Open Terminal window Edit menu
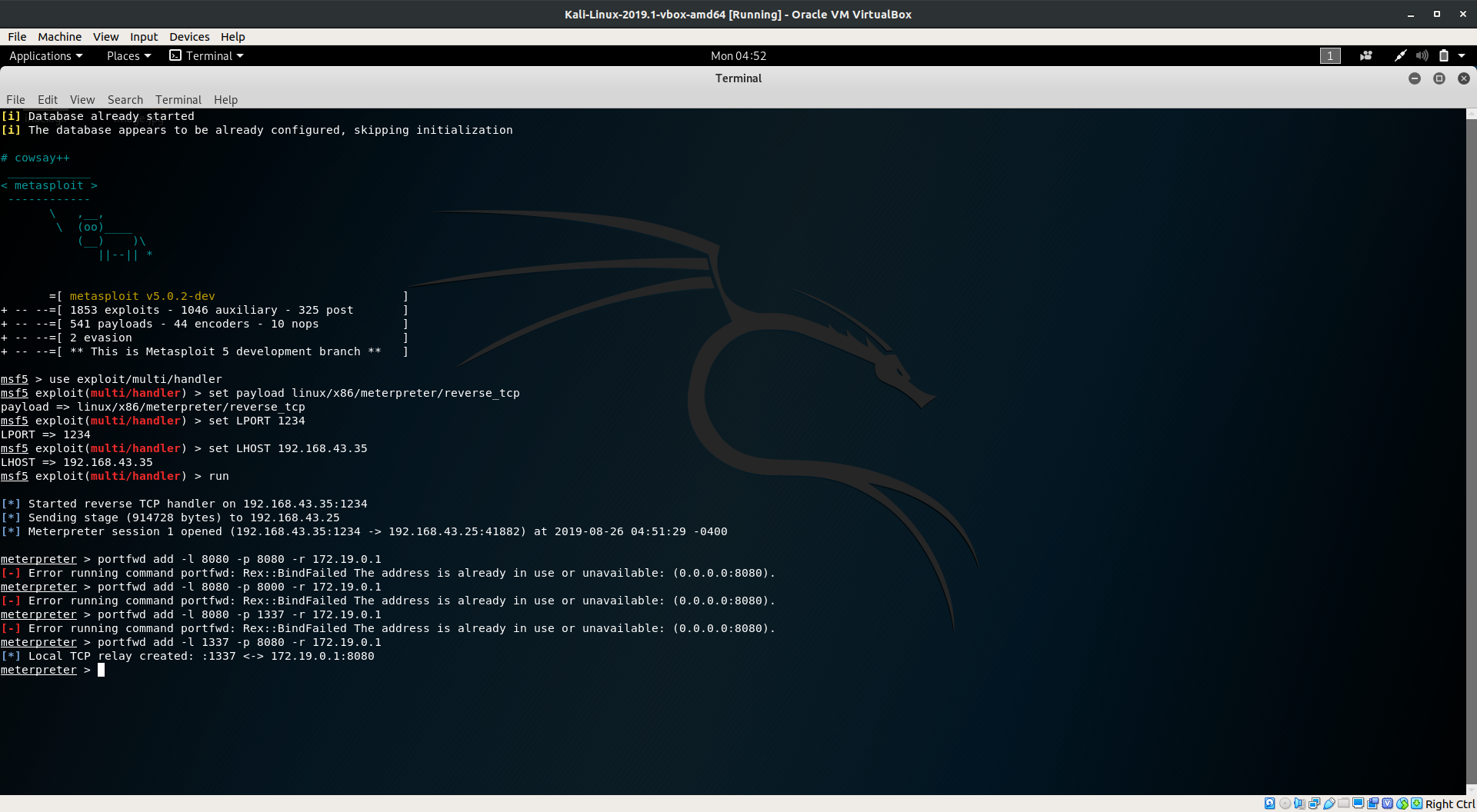This screenshot has width=1477, height=812. click(48, 100)
